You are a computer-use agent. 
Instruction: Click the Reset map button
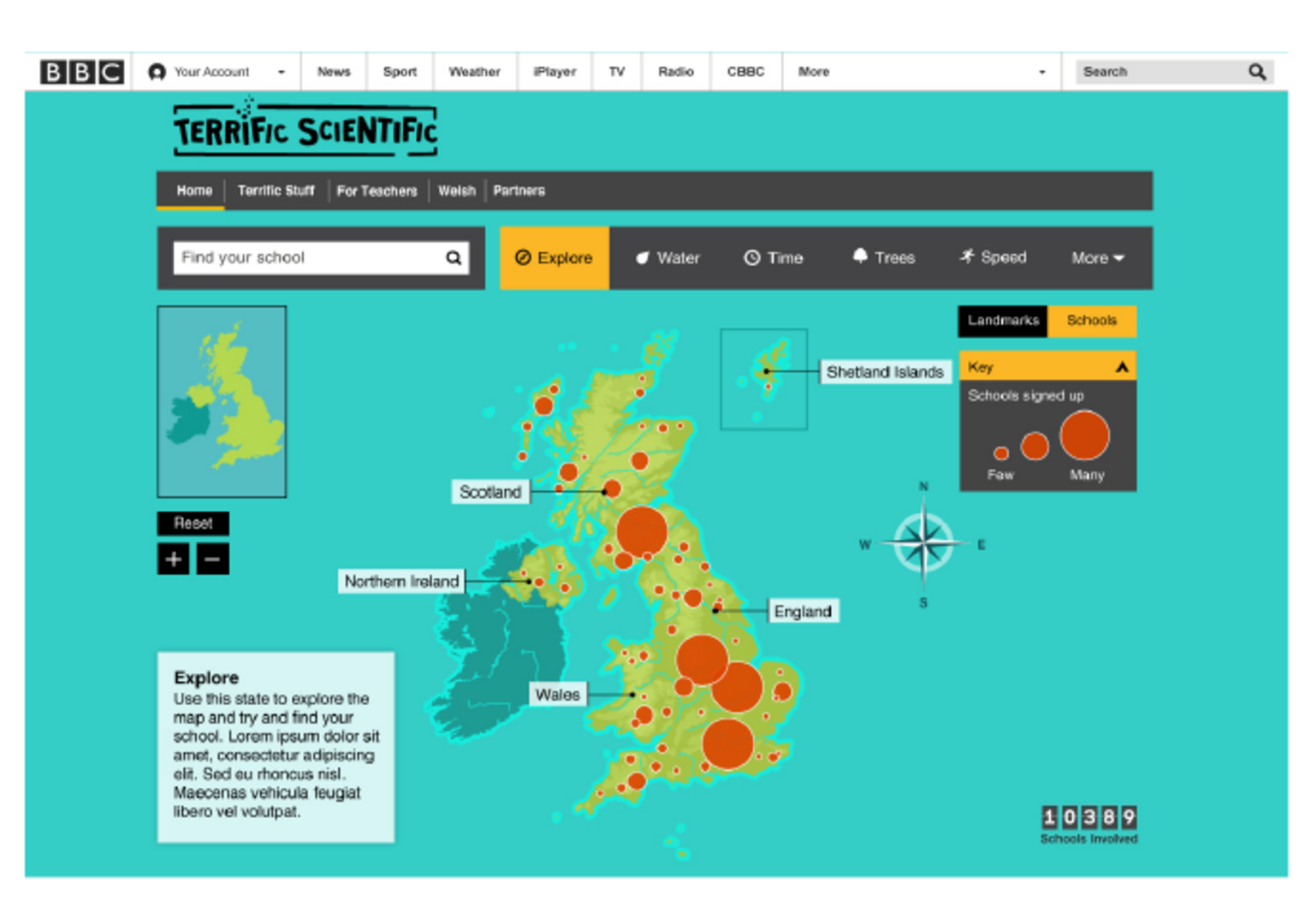pos(193,523)
